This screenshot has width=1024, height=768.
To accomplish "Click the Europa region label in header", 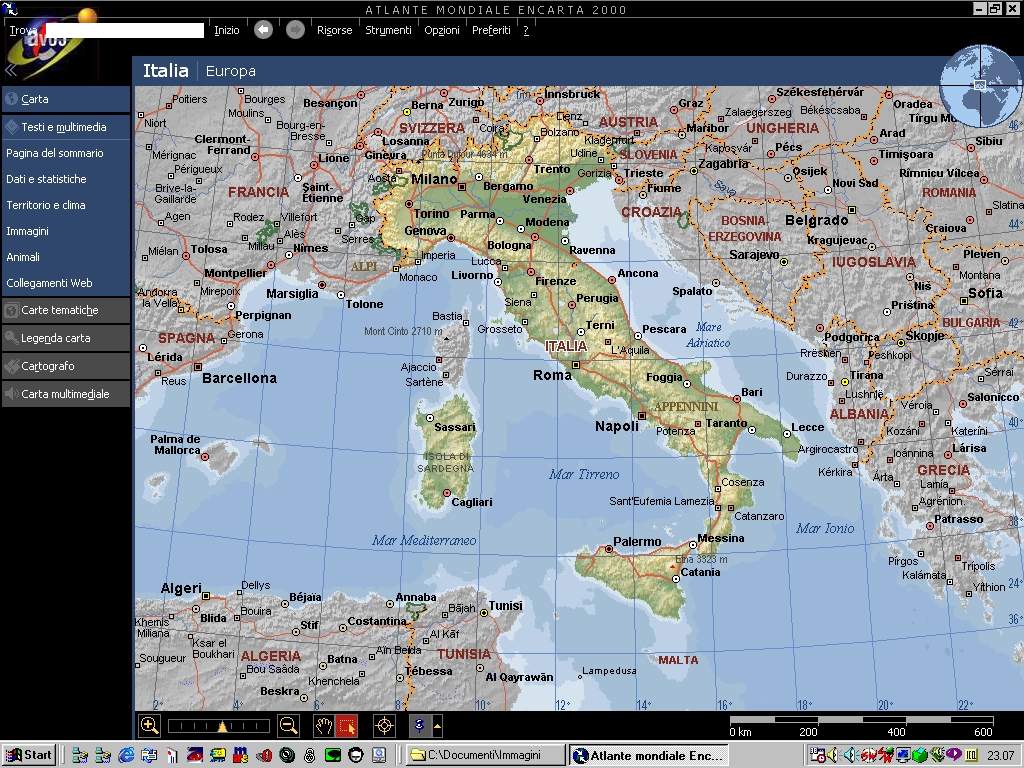I will [x=231, y=71].
